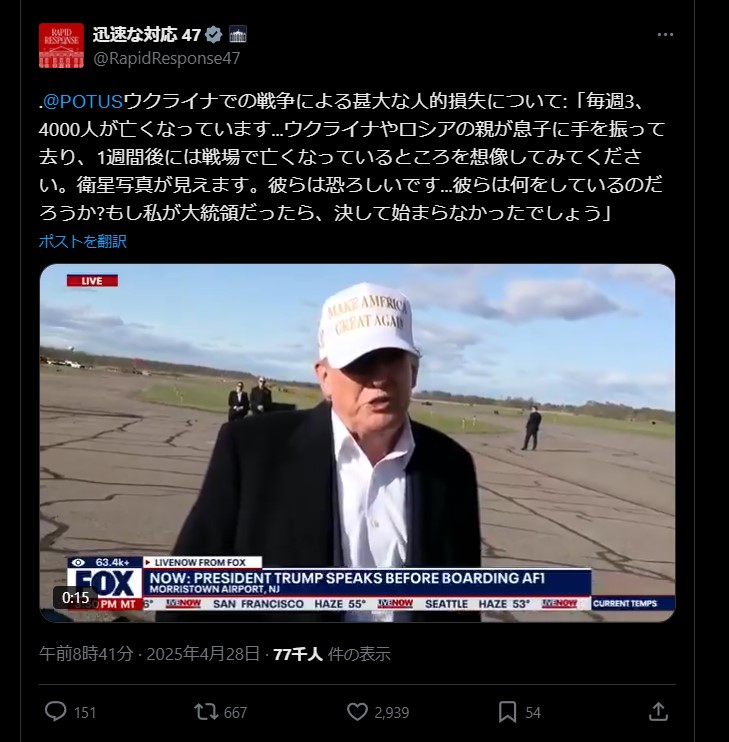Click the 2,939 likes count
Screen dimensions: 729x742
(392, 712)
